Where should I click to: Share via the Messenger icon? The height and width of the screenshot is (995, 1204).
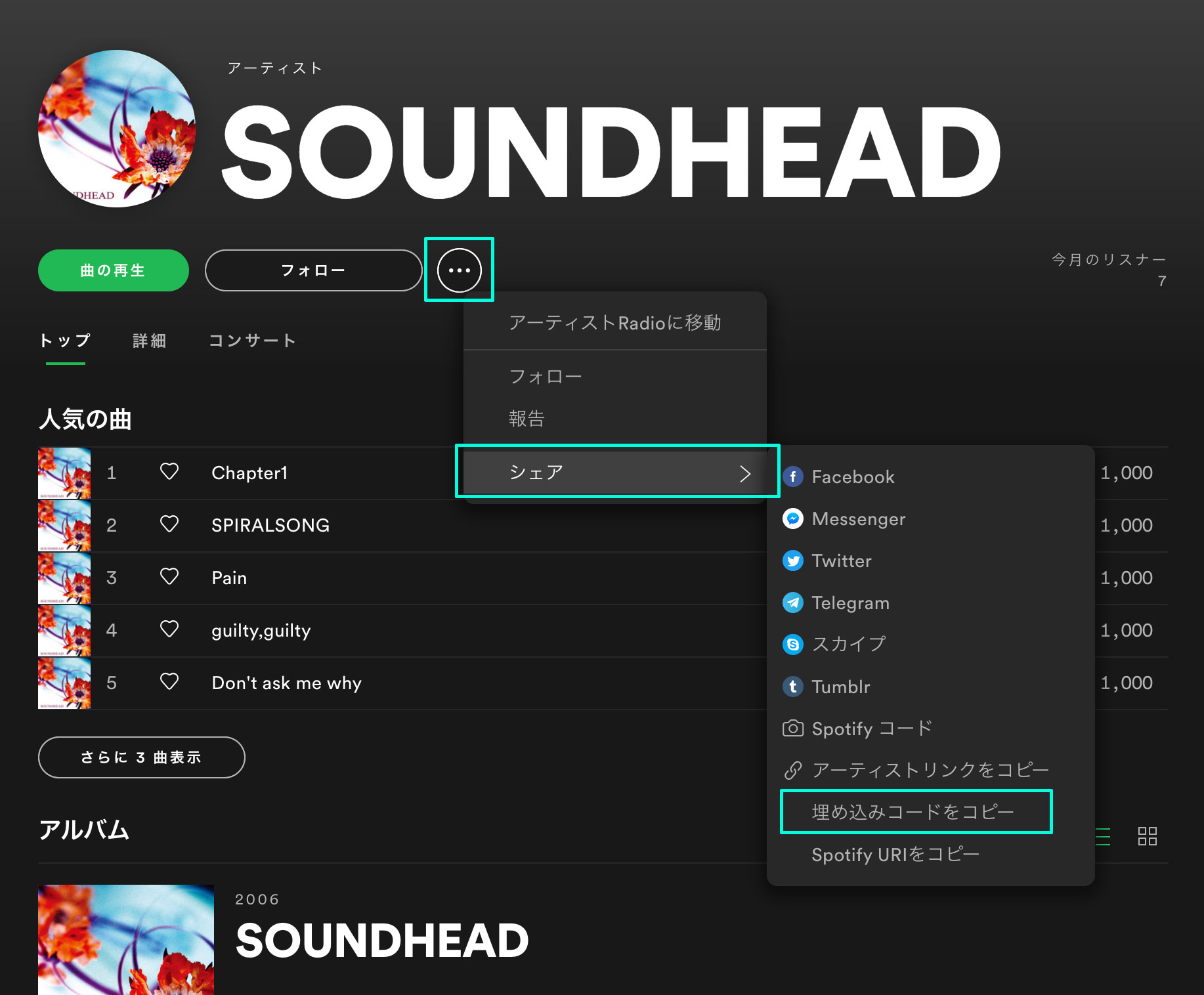[793, 519]
